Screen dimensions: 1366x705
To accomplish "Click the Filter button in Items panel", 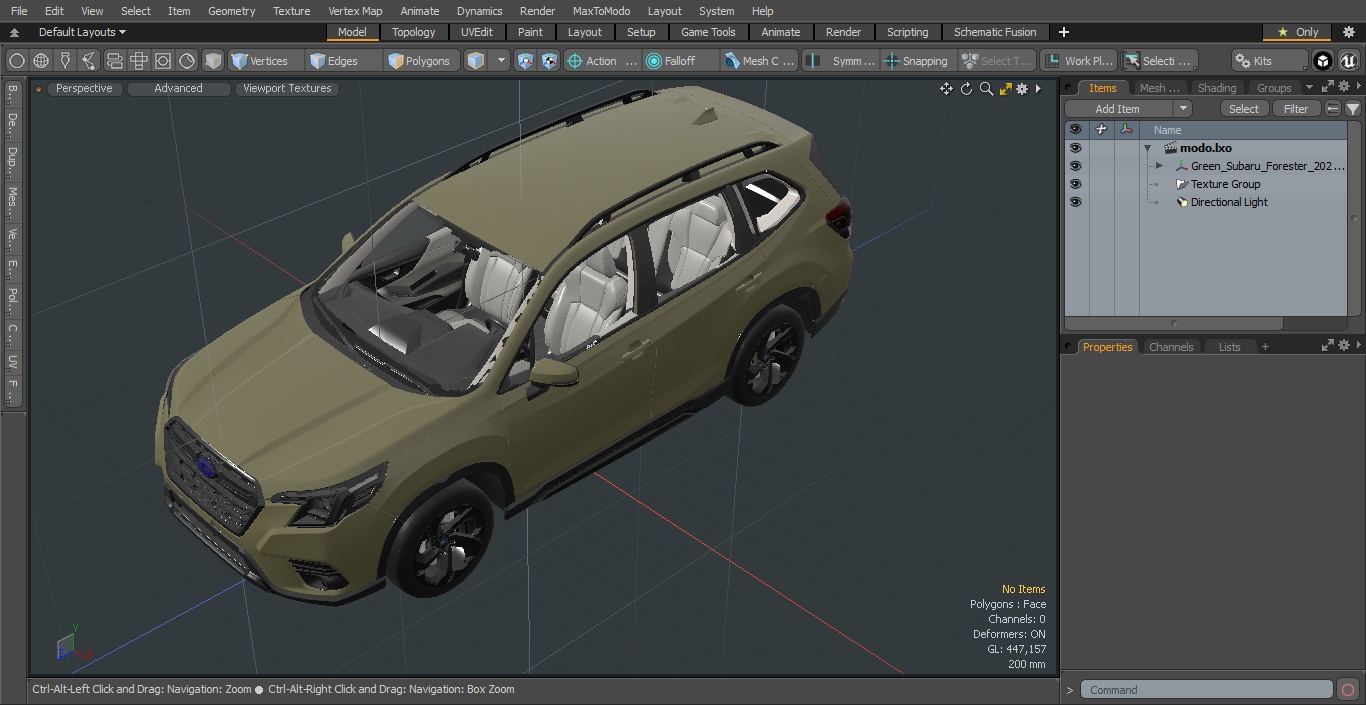I will [1296, 109].
